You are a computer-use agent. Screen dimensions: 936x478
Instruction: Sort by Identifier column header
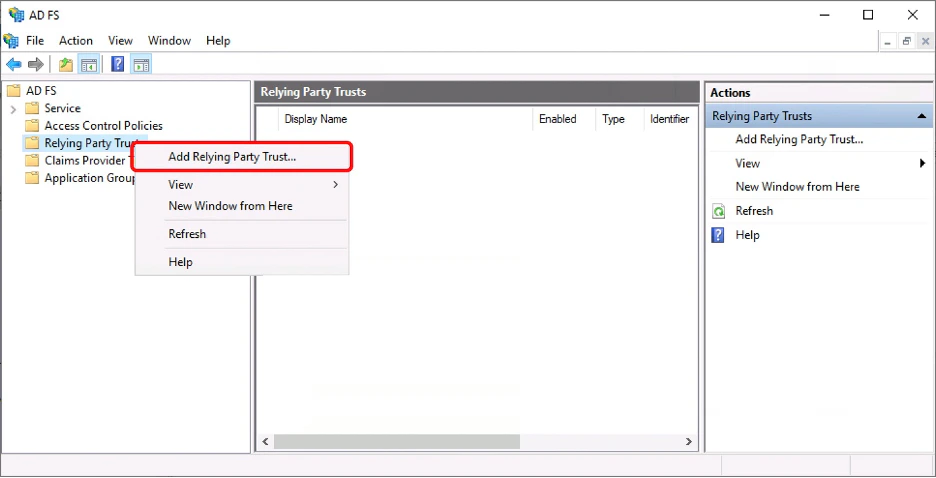point(671,119)
